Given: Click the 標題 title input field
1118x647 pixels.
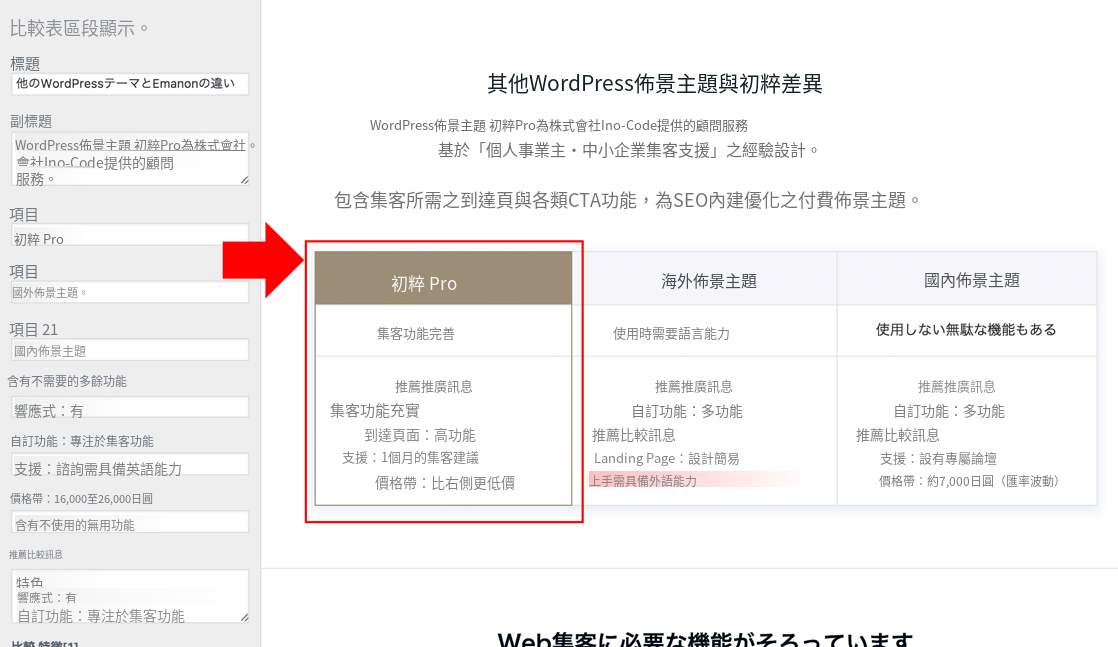Looking at the screenshot, I should [130, 83].
